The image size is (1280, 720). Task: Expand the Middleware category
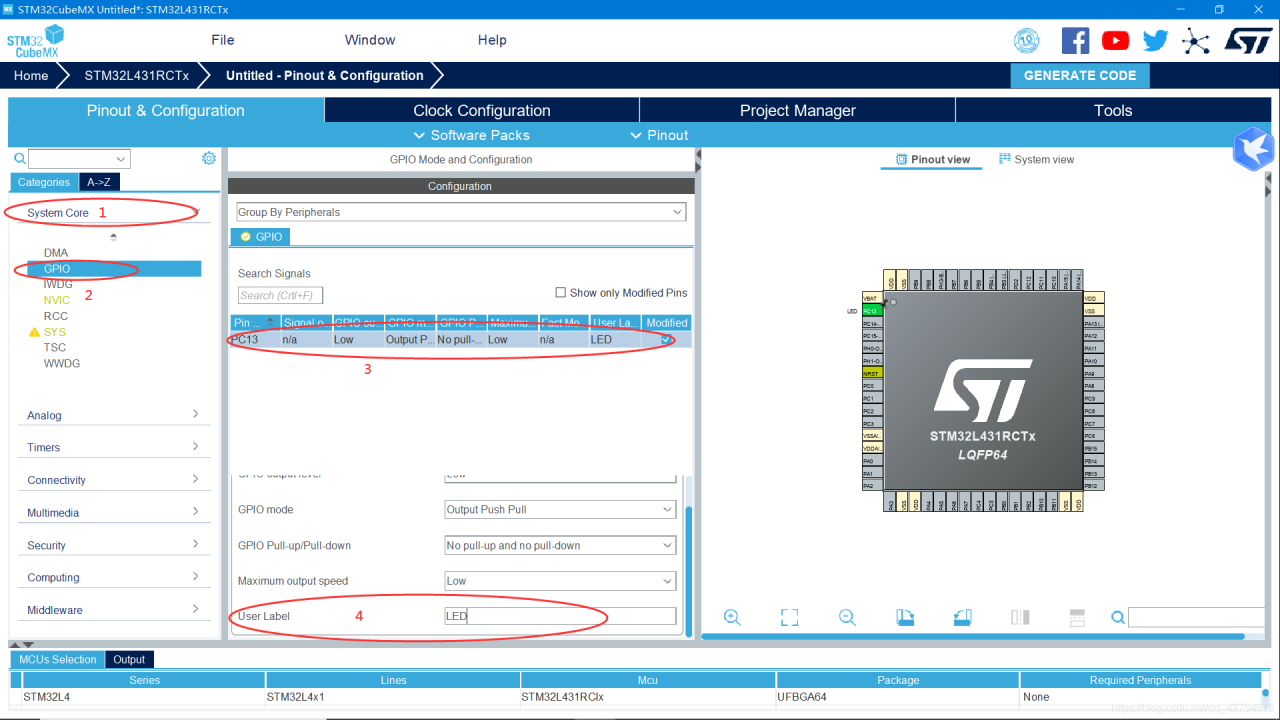pos(114,610)
